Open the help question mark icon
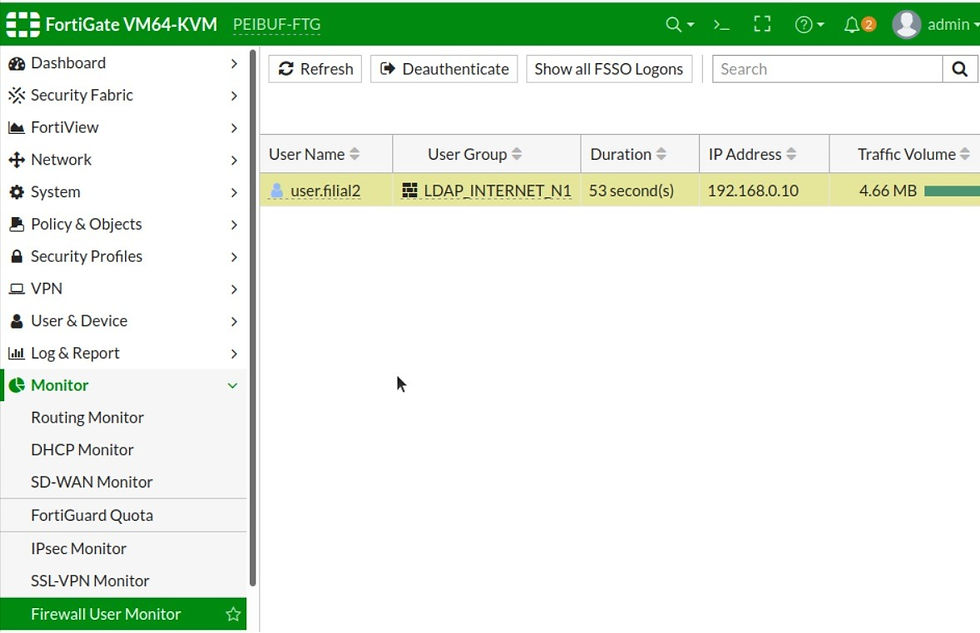This screenshot has height=633, width=980. click(803, 24)
